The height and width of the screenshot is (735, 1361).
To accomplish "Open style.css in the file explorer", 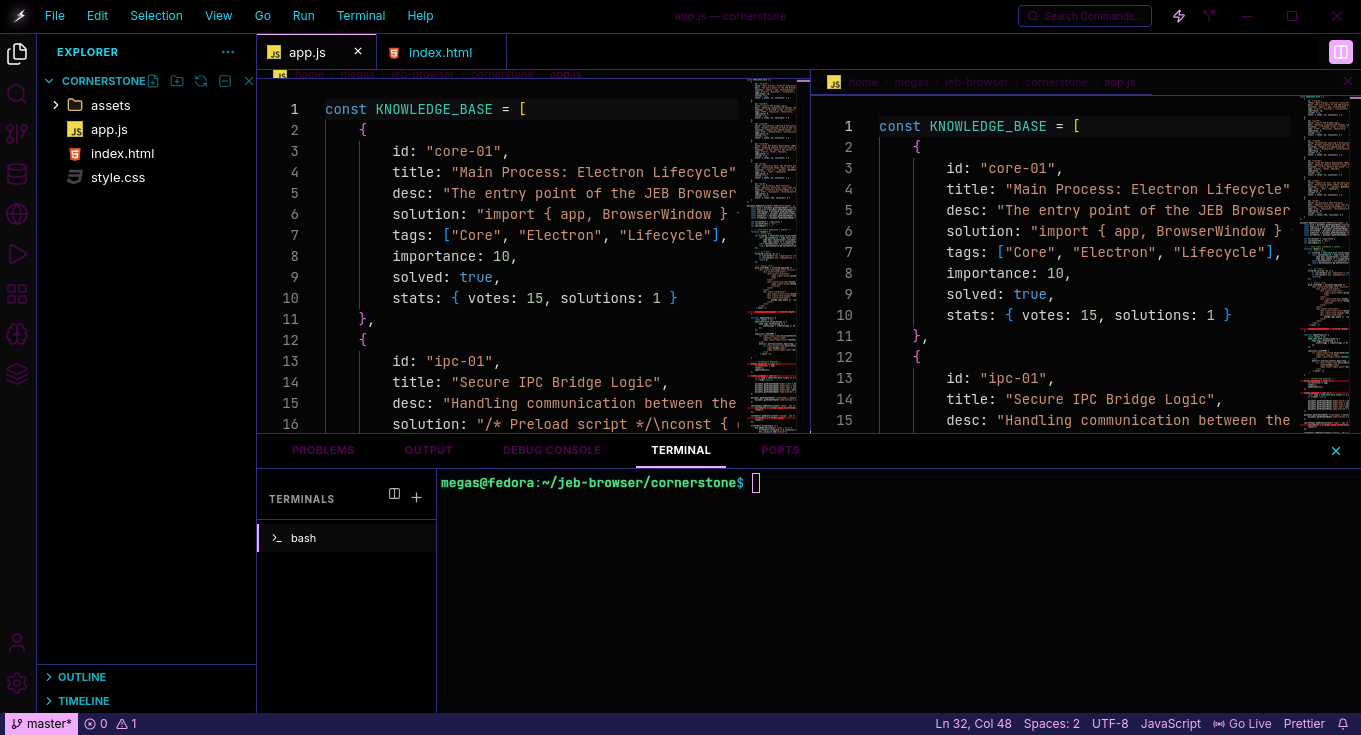I will click(x=118, y=177).
